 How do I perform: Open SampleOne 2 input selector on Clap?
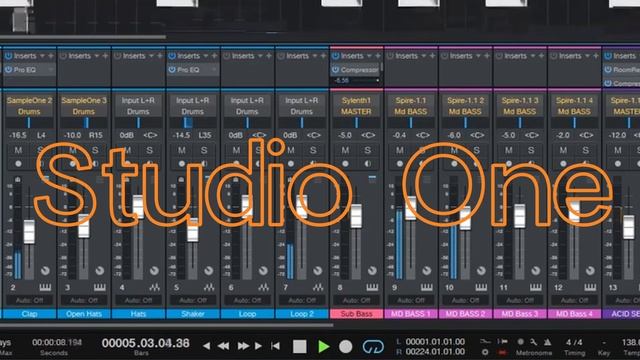pos(29,100)
